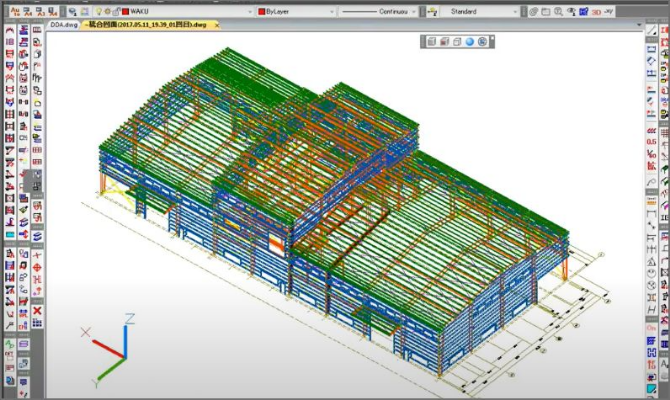Click the red ByLayer color swatch
The width and height of the screenshot is (670, 400).
point(262,12)
